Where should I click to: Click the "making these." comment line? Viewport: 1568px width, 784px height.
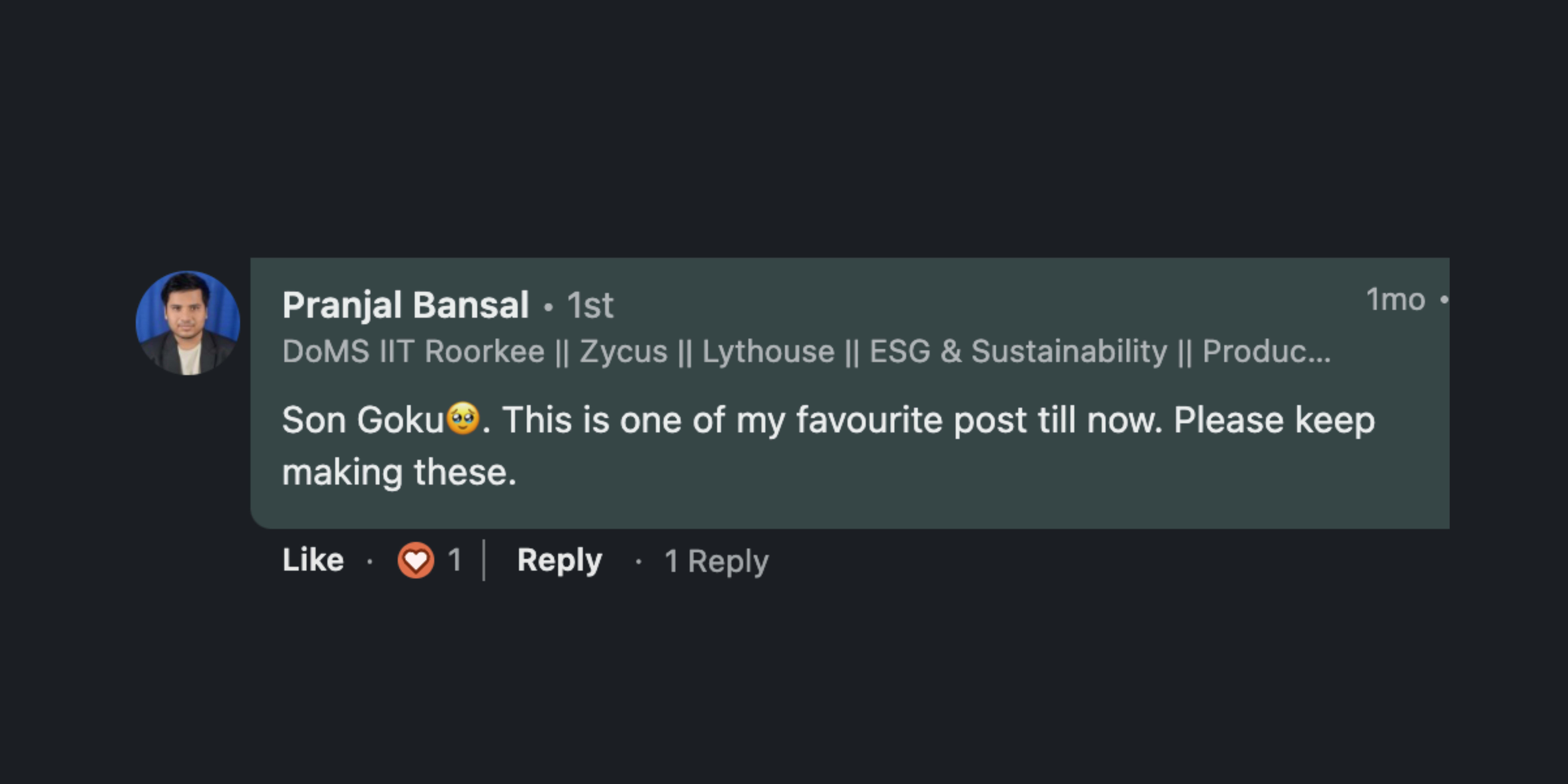point(399,472)
